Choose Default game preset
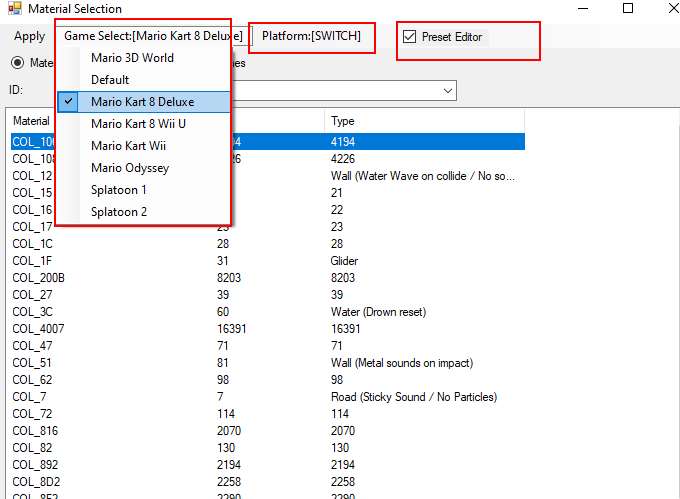The height and width of the screenshot is (499, 680). click(x=144, y=80)
